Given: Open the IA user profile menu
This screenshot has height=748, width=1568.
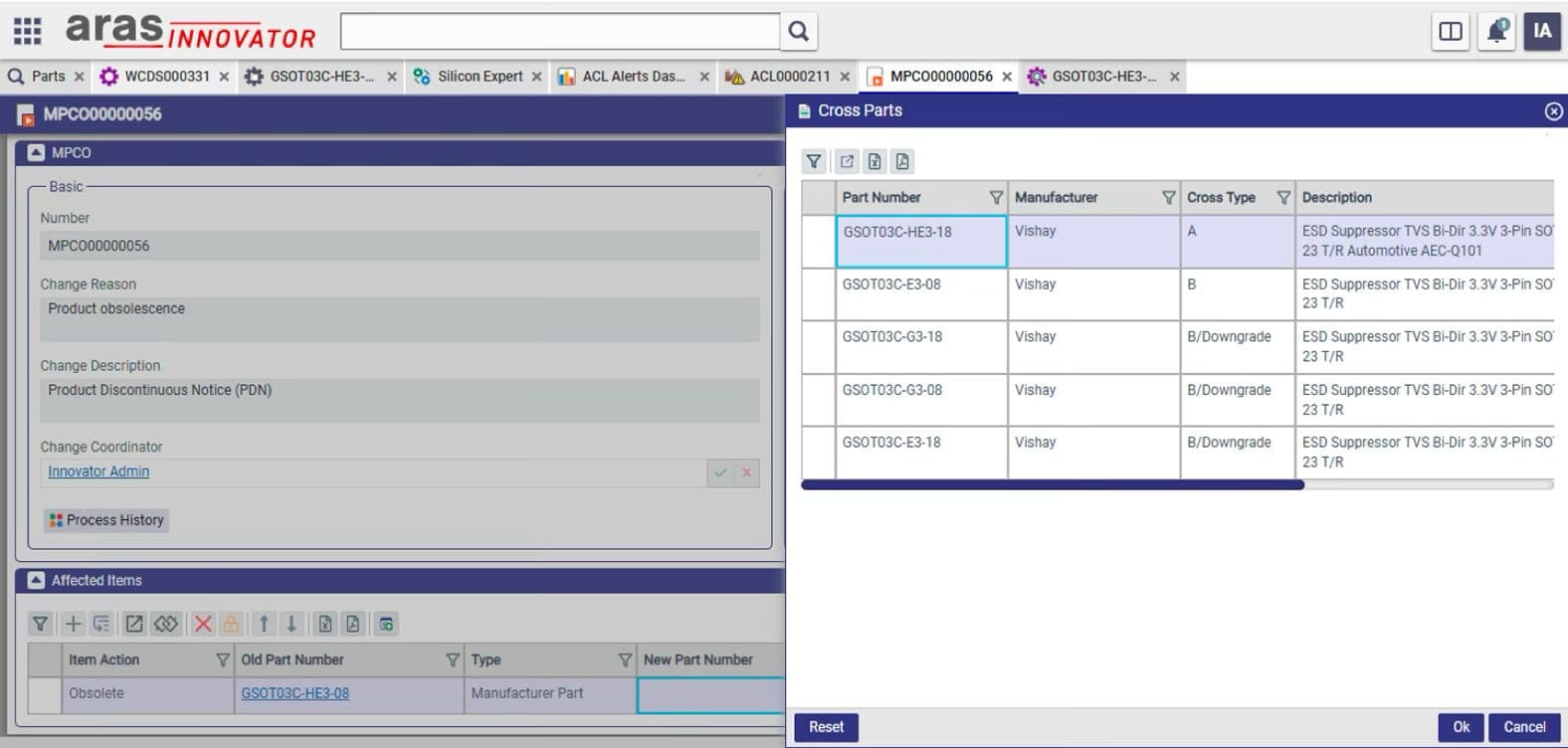Looking at the screenshot, I should pyautogui.click(x=1542, y=31).
